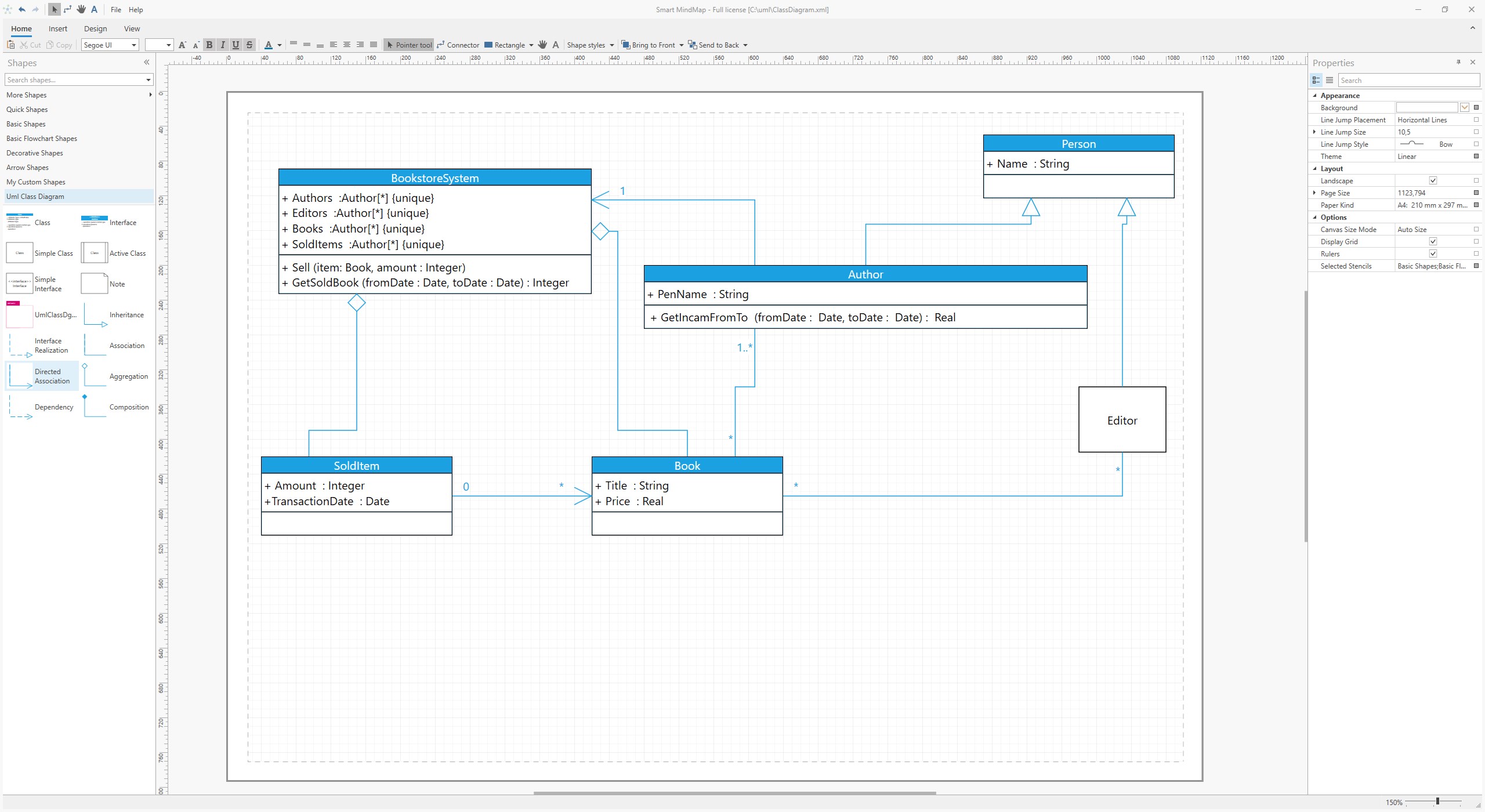The width and height of the screenshot is (1485, 812).
Task: Click the Increase Font Size icon
Action: point(182,45)
